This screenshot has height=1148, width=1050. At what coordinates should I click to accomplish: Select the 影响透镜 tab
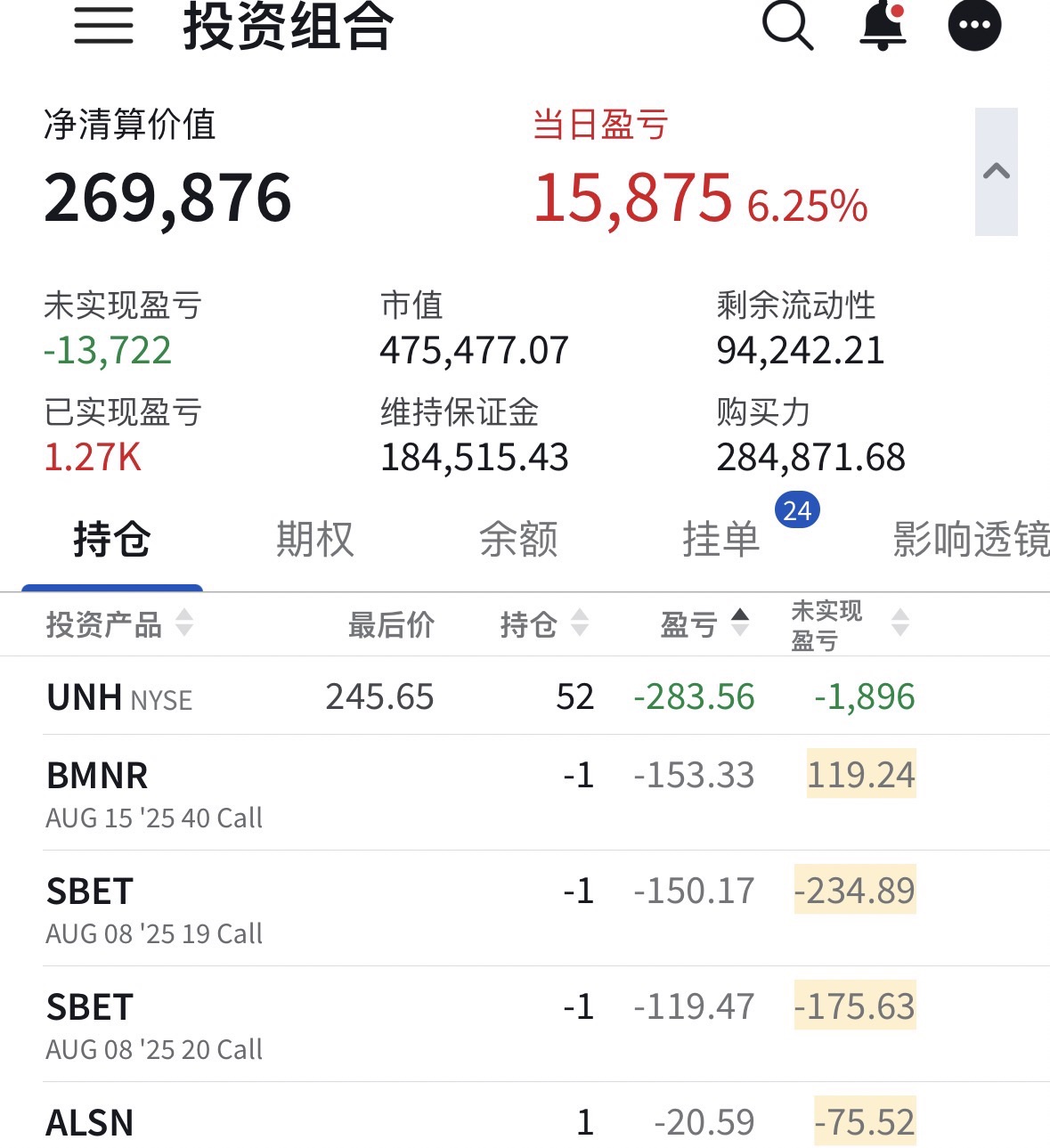coord(971,540)
